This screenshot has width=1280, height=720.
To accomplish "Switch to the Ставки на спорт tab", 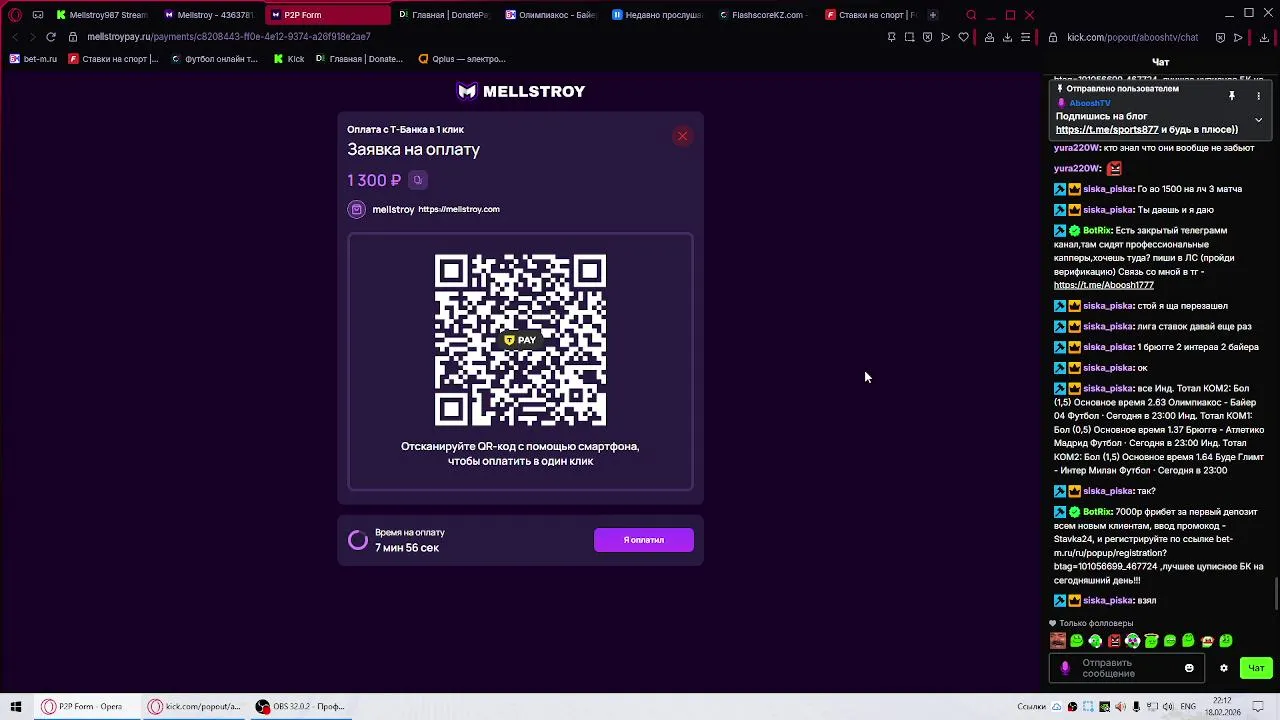I will click(x=872, y=15).
